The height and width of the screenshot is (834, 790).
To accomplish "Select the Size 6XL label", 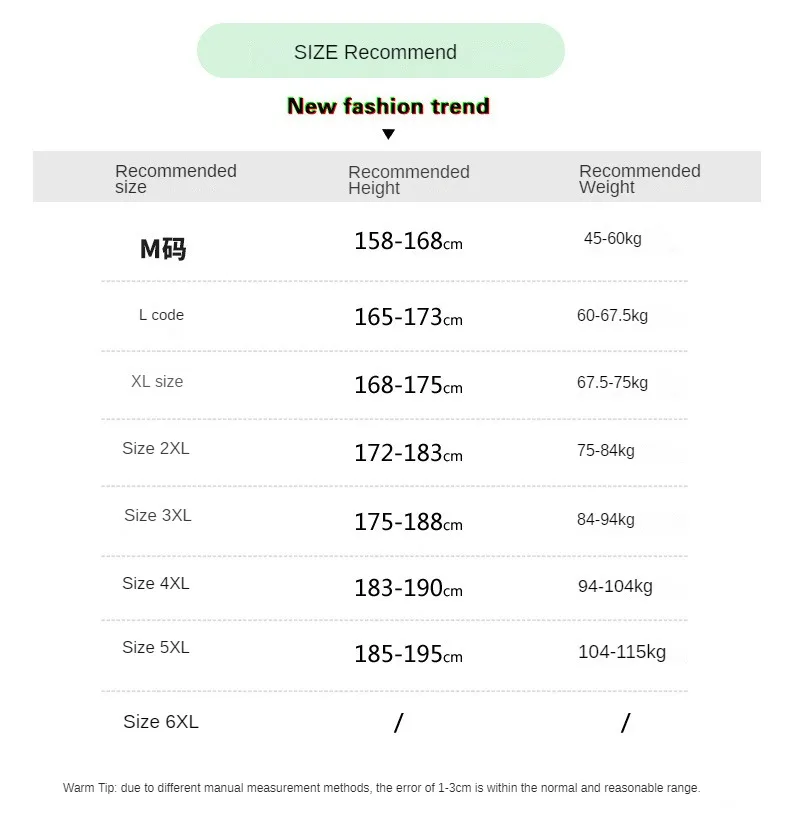I will point(161,722).
